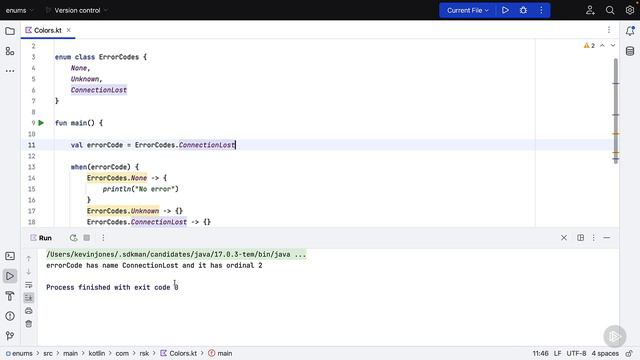Toggle read-only lock icon in status bar

click(x=629, y=353)
